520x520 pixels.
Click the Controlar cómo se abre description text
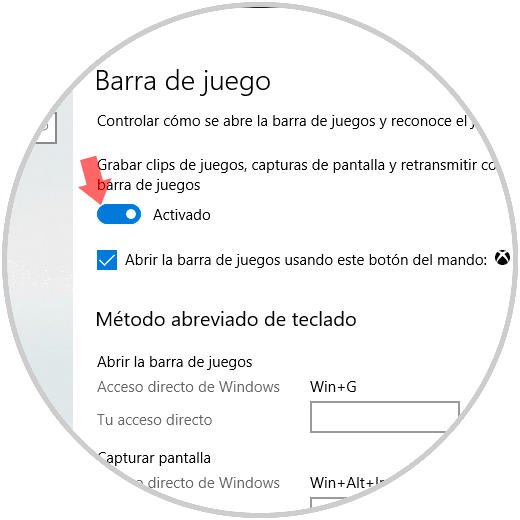click(x=285, y=121)
